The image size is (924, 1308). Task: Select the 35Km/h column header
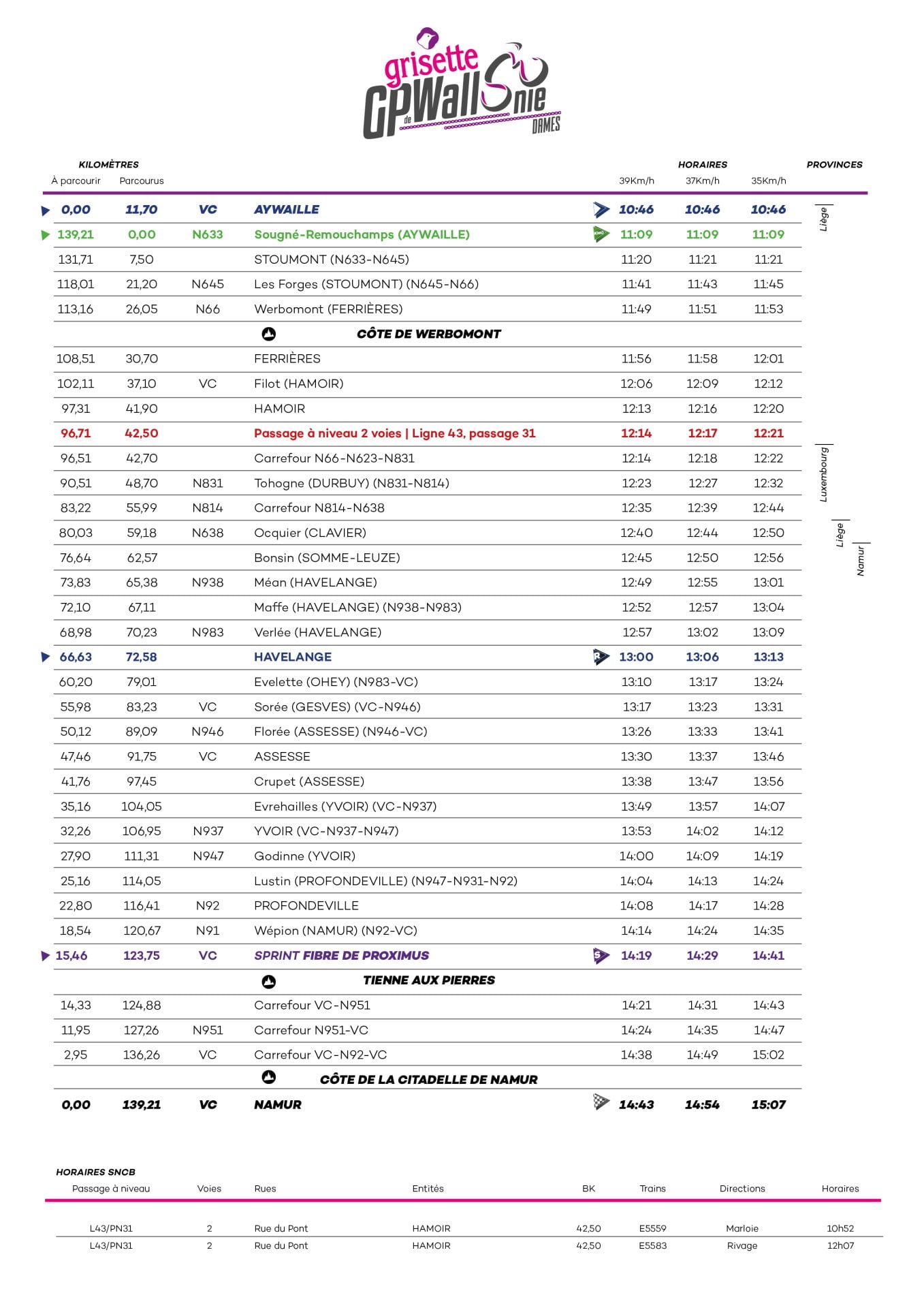click(768, 181)
